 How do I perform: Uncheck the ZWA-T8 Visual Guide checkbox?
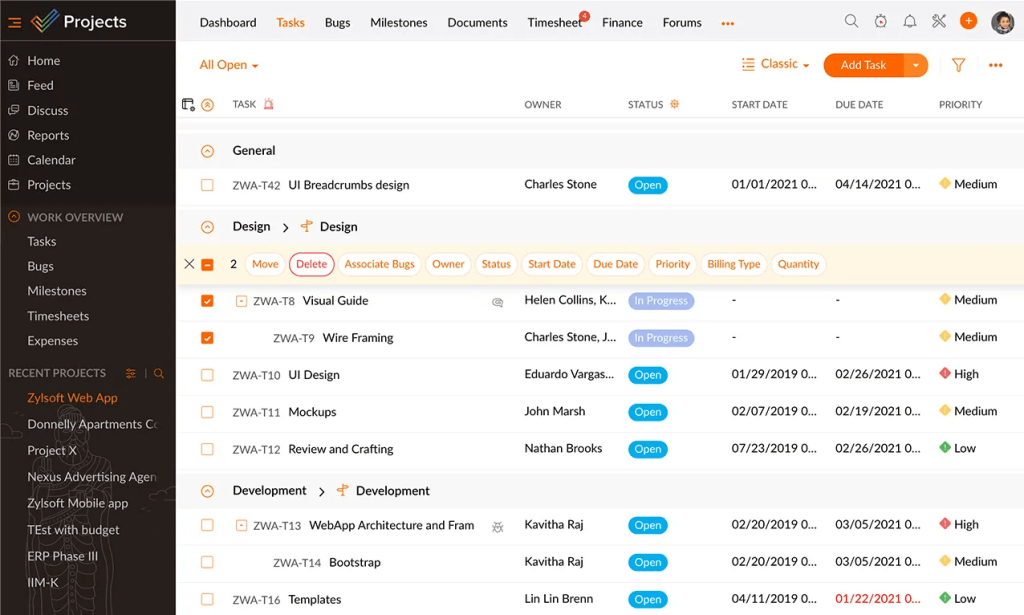207,300
